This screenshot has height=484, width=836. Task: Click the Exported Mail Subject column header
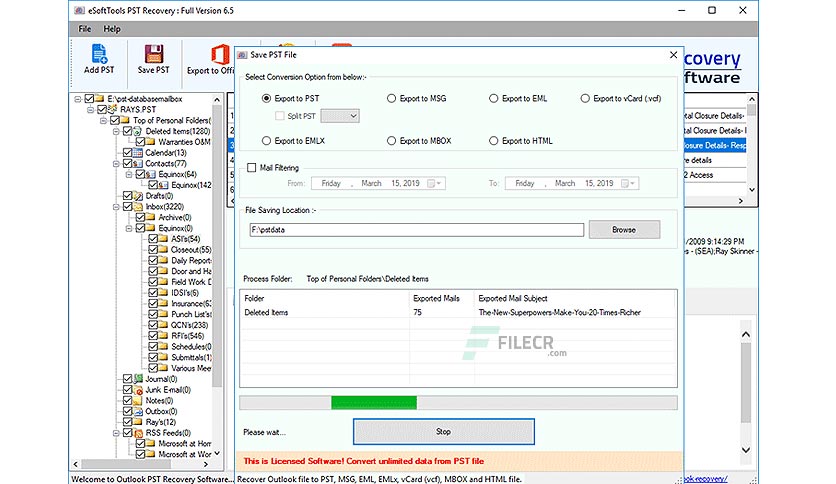pyautogui.click(x=513, y=298)
